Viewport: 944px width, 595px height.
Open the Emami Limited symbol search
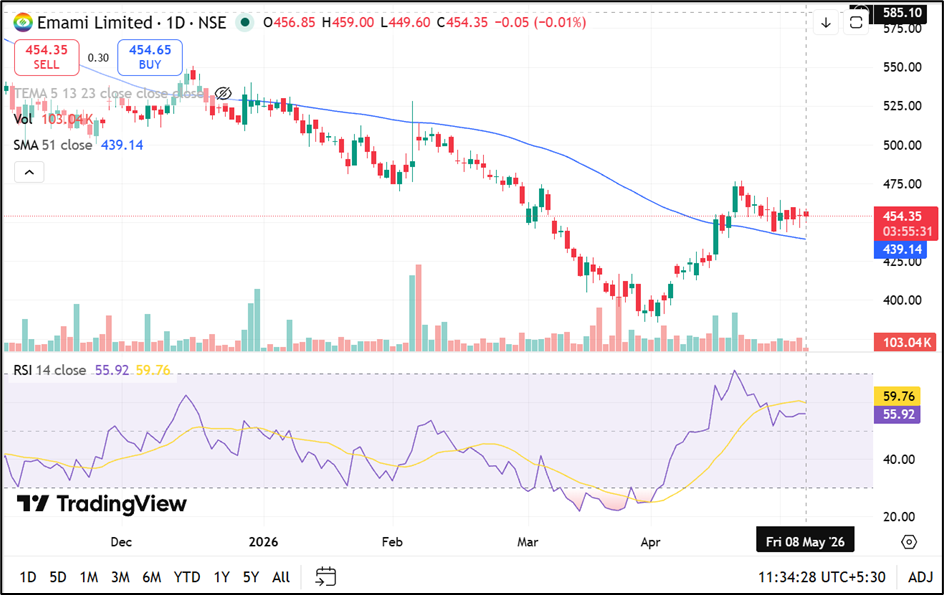click(x=95, y=23)
